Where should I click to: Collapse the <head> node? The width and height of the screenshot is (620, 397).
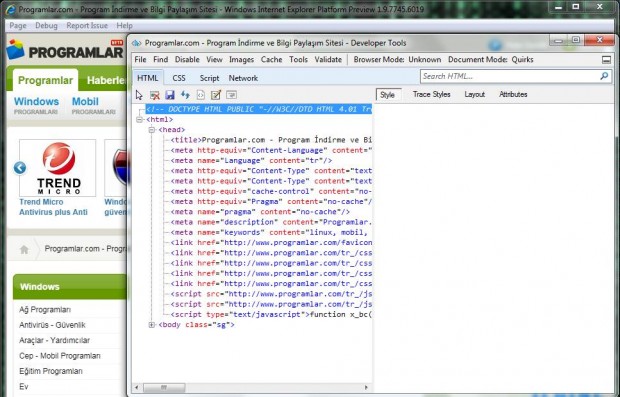(x=151, y=130)
